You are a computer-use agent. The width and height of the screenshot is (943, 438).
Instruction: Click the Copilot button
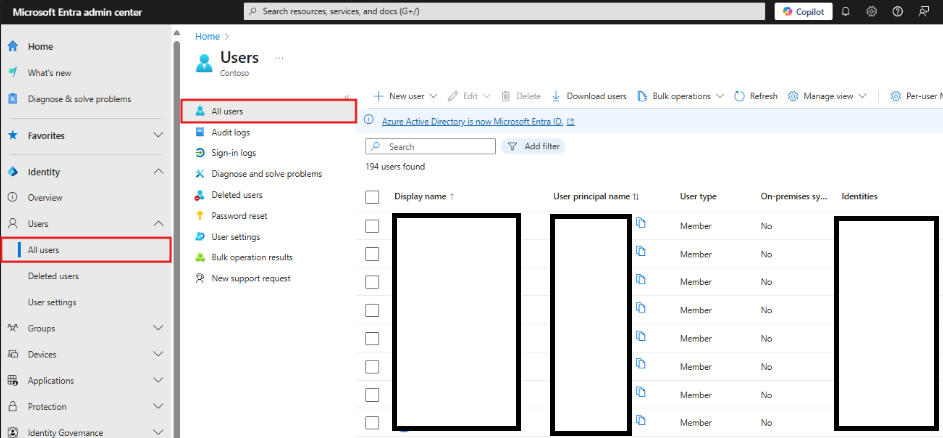pos(803,11)
